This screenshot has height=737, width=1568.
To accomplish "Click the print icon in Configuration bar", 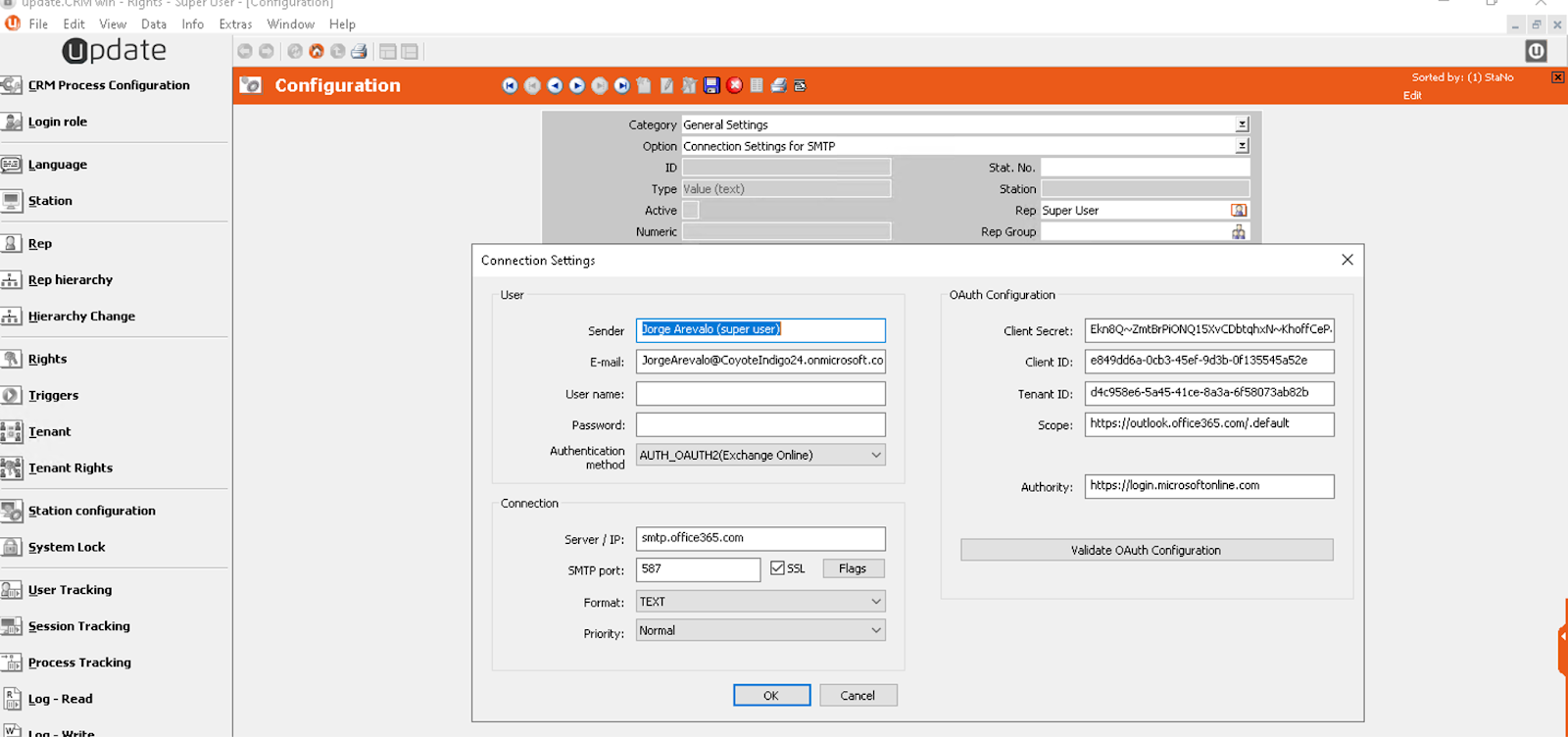I will coord(778,85).
